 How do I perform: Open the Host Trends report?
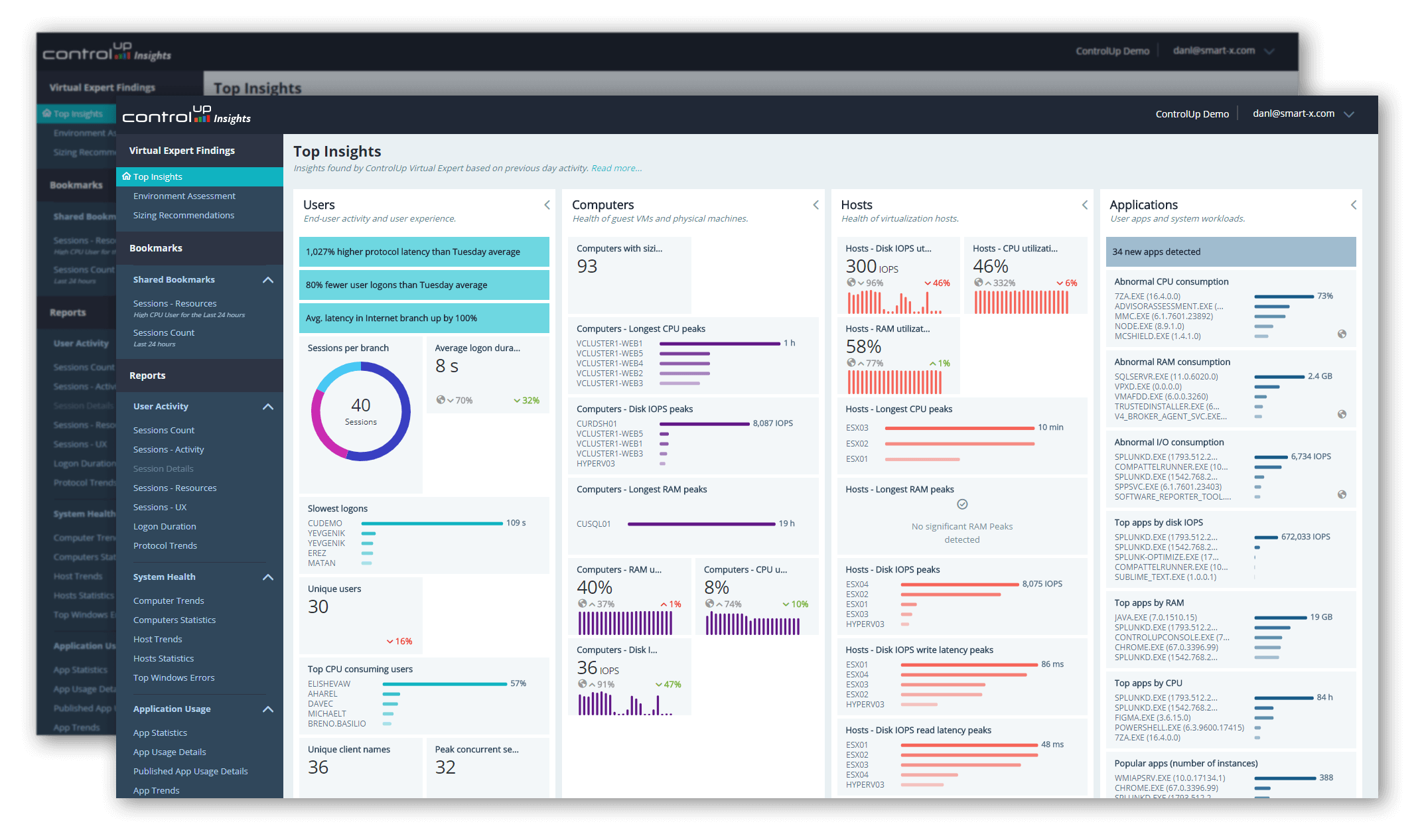click(x=158, y=639)
